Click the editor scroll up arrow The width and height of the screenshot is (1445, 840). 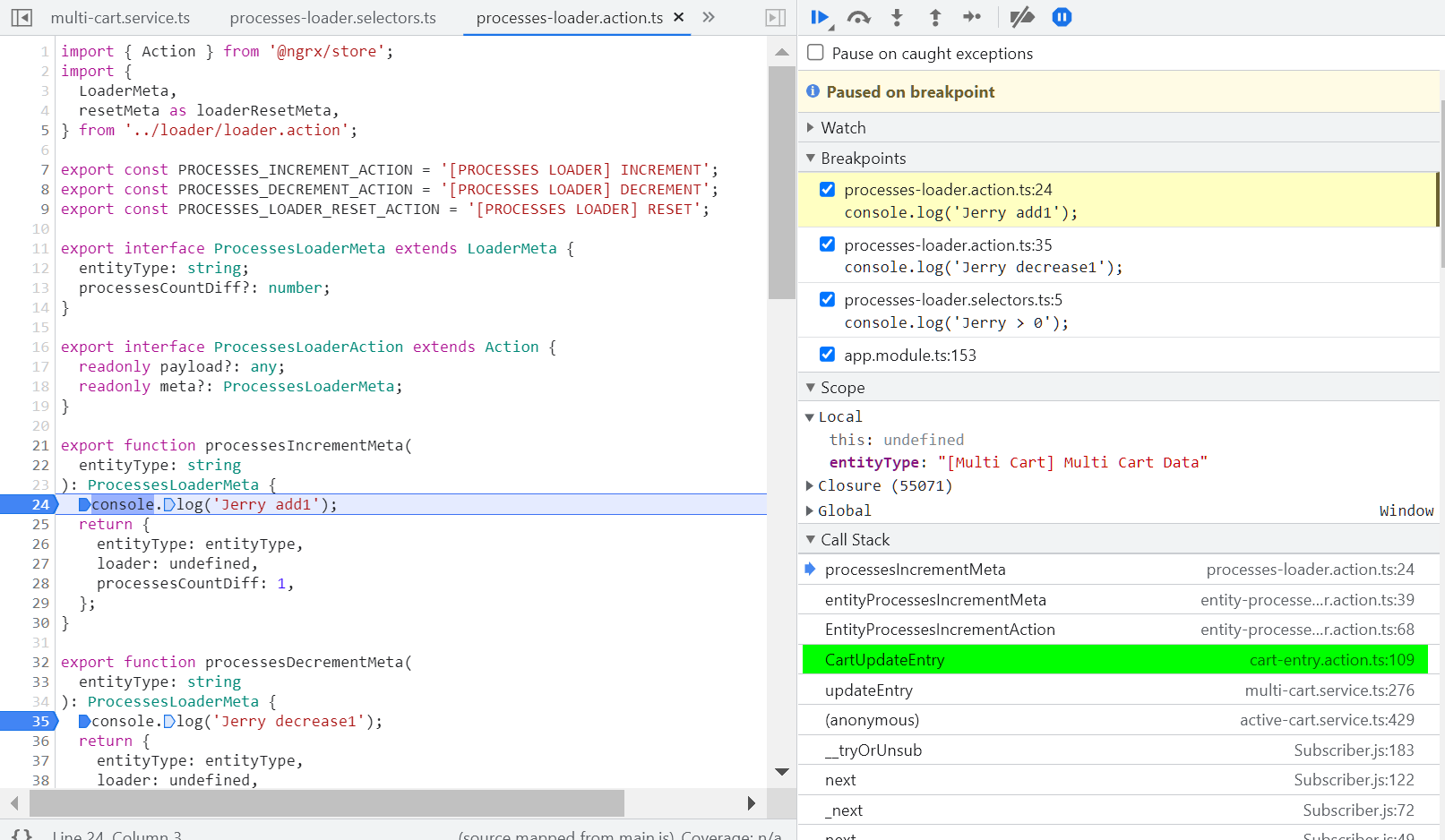(x=782, y=52)
